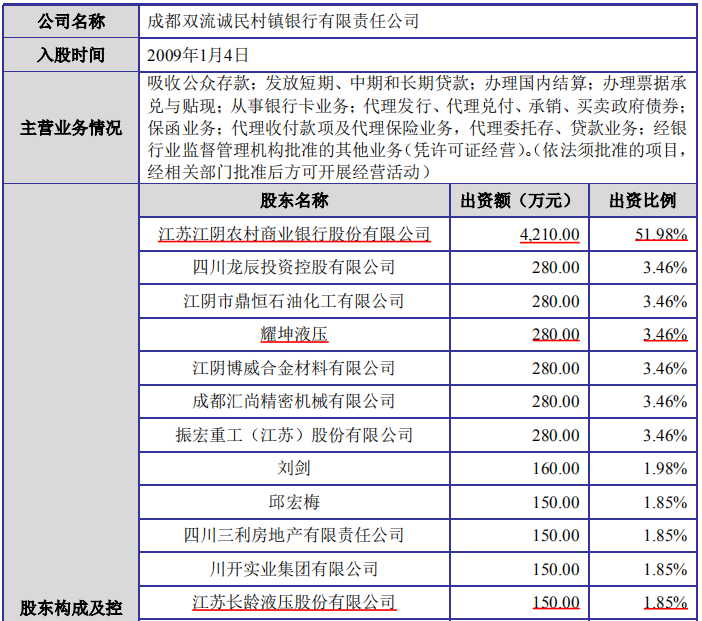The image size is (702, 621).
Task: Click 3.46% in the 振宏重工 row
Action: 665,435
